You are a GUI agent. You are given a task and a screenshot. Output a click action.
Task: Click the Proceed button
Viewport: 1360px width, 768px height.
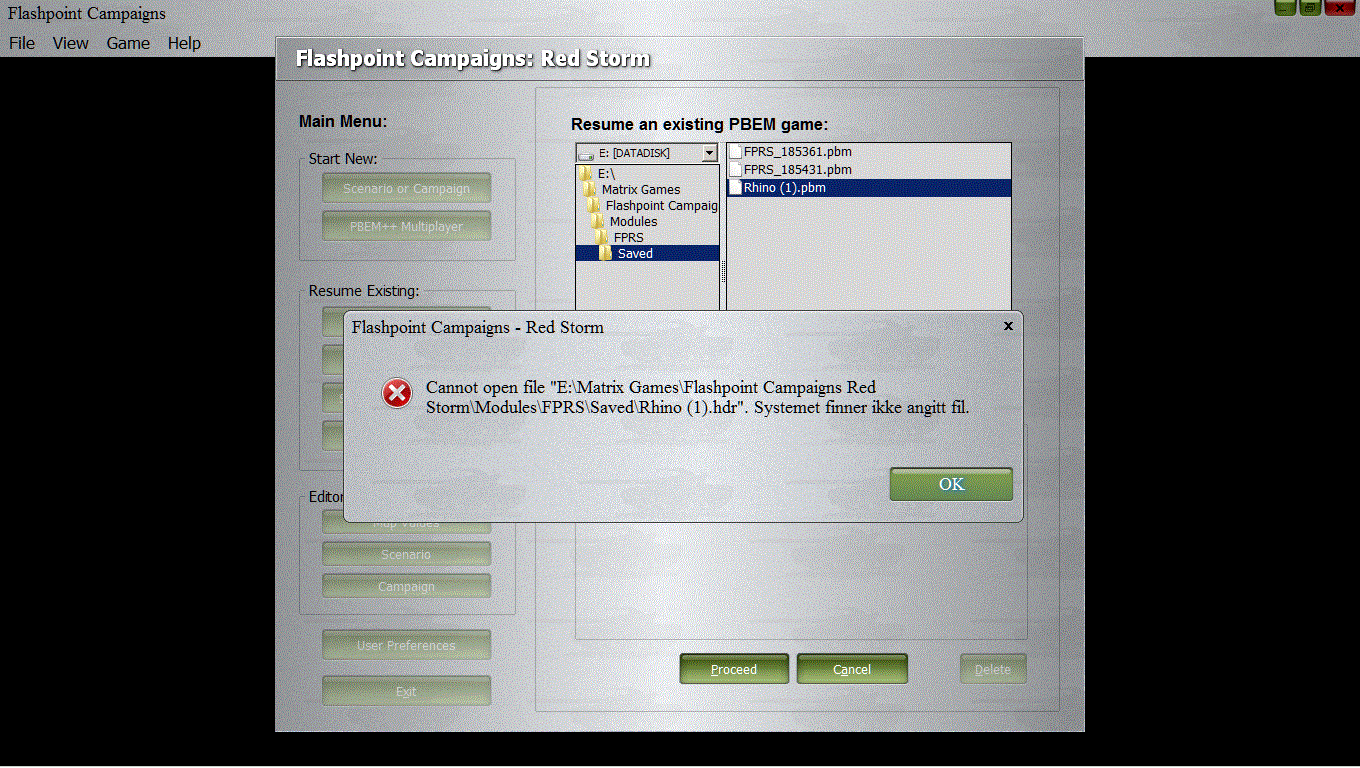[734, 669]
